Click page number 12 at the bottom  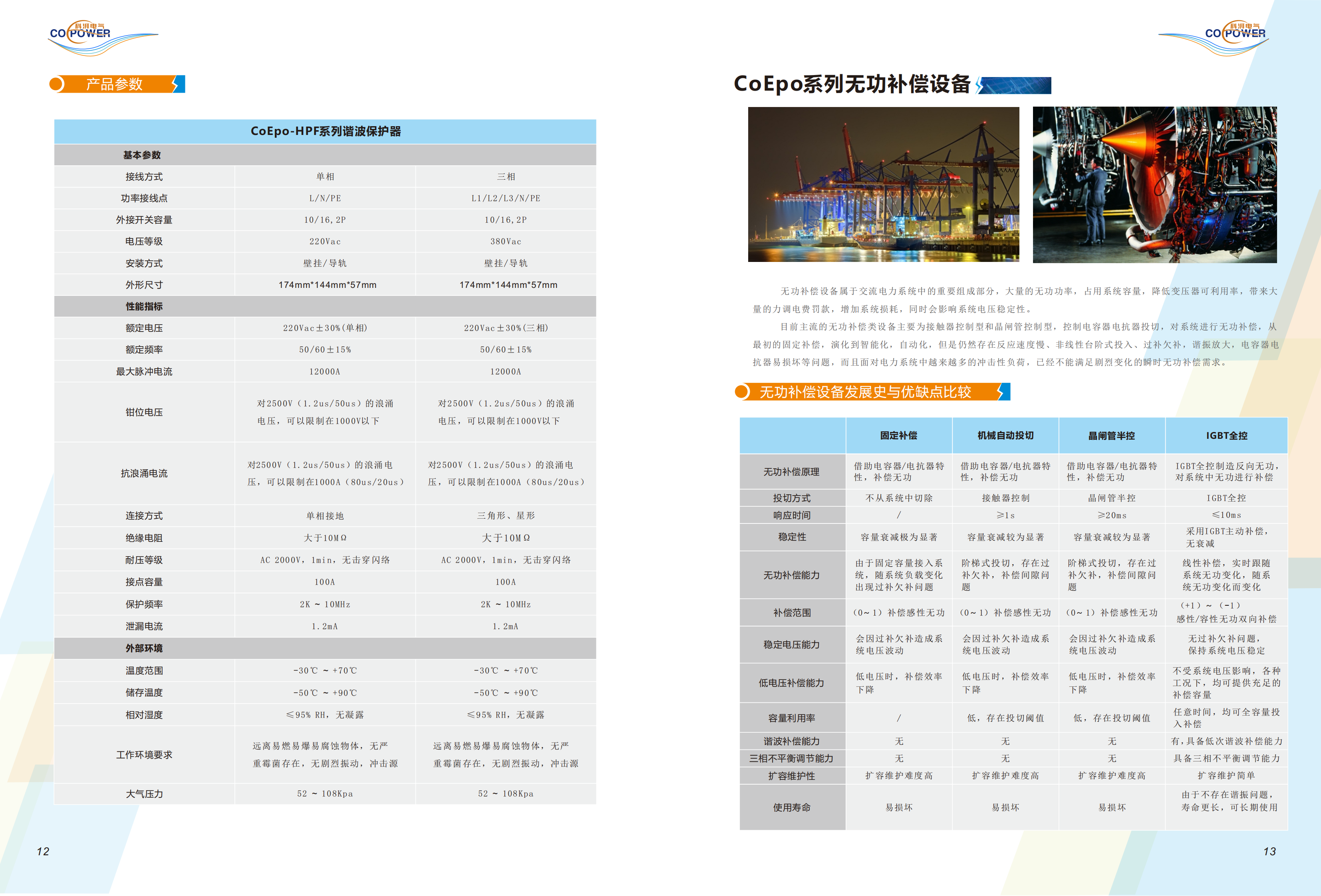tap(43, 851)
